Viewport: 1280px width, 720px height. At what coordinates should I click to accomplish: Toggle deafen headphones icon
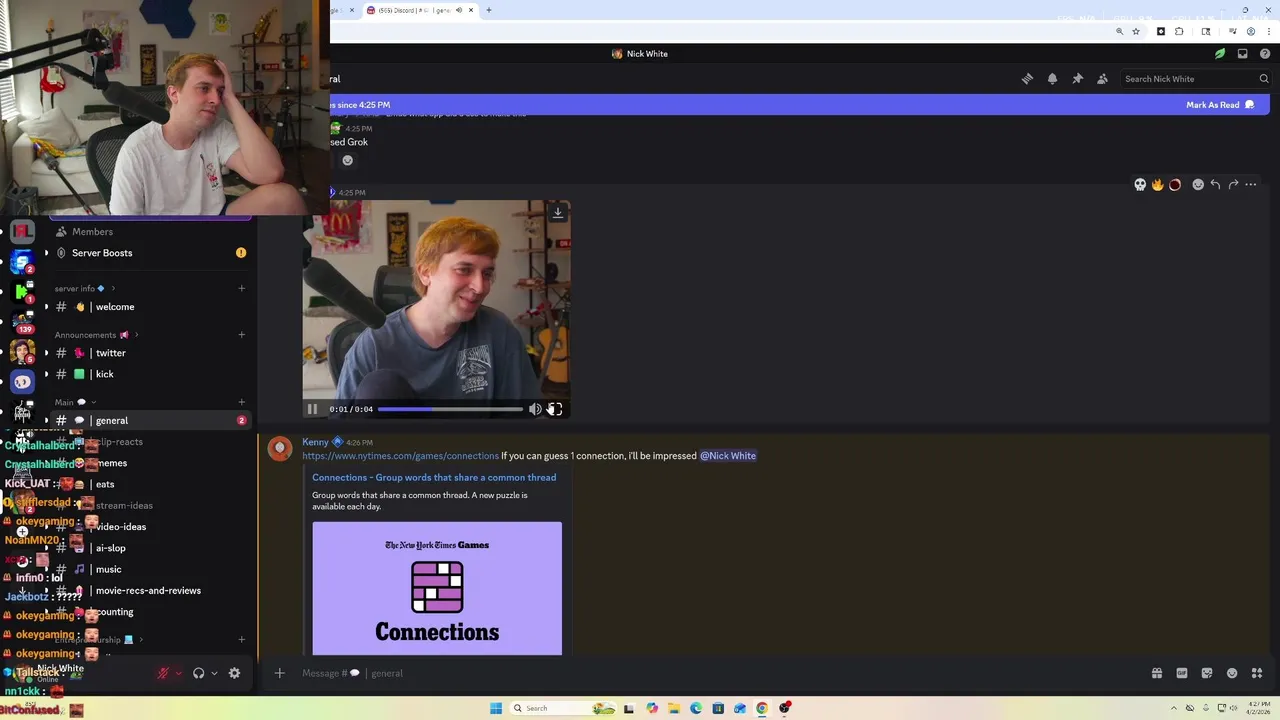pos(198,673)
